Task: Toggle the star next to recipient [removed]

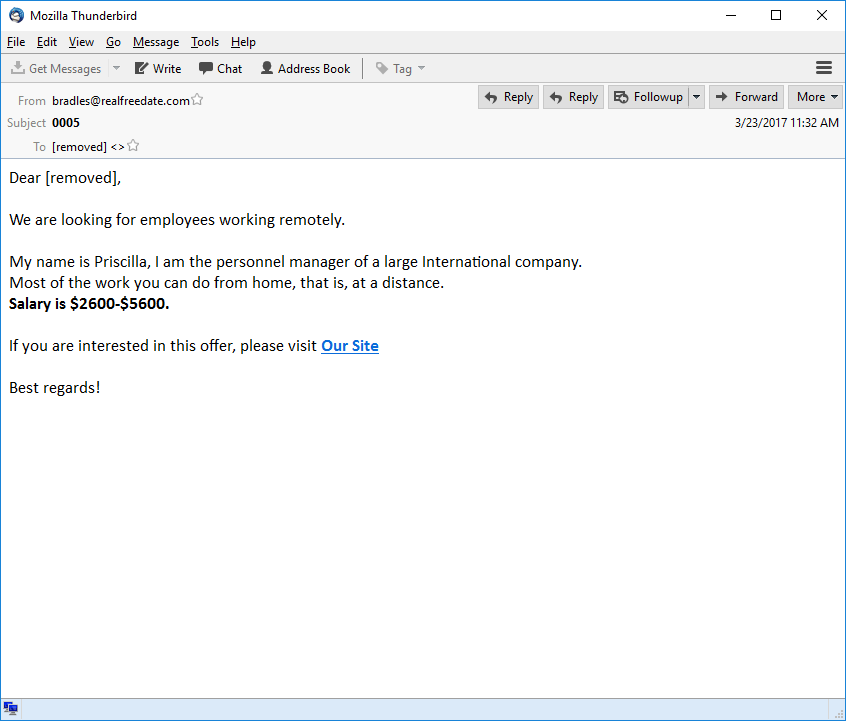Action: 133,146
